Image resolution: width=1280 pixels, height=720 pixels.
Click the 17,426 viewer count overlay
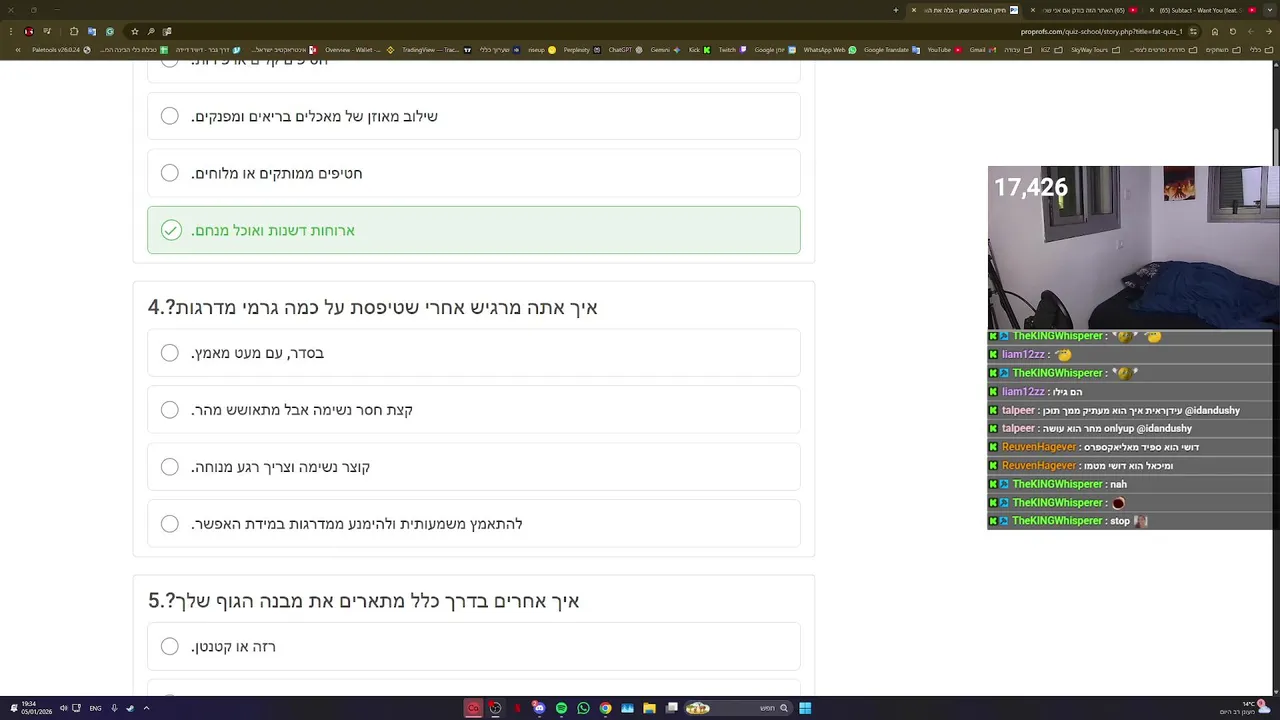click(1030, 187)
